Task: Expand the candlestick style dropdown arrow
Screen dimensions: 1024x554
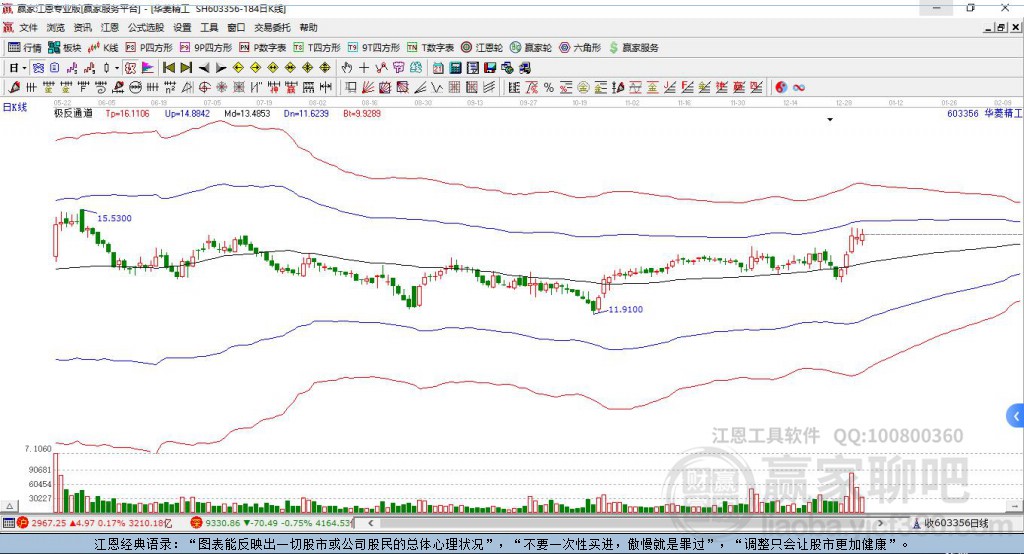Action: [117, 68]
